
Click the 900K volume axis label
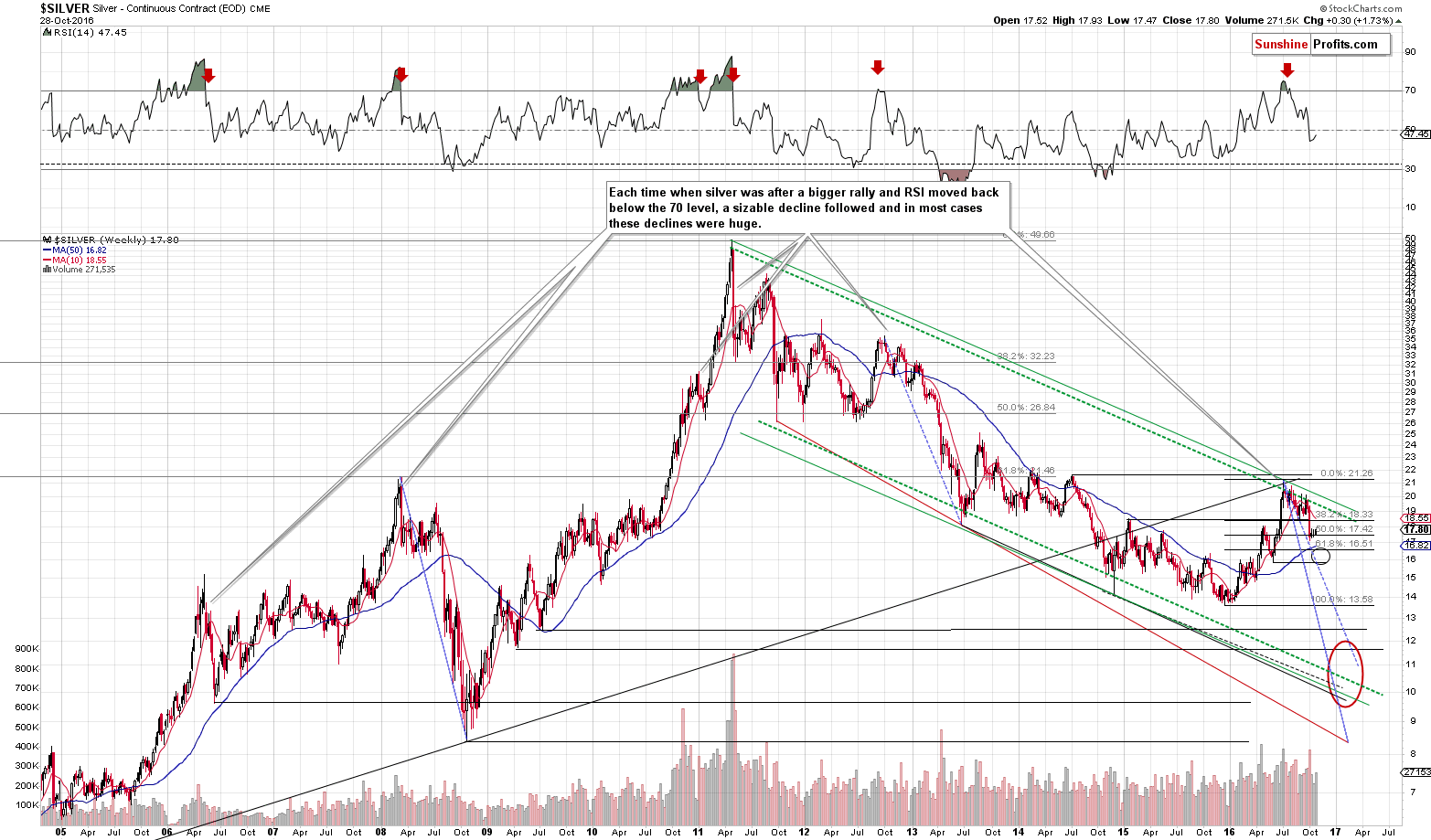[27, 649]
